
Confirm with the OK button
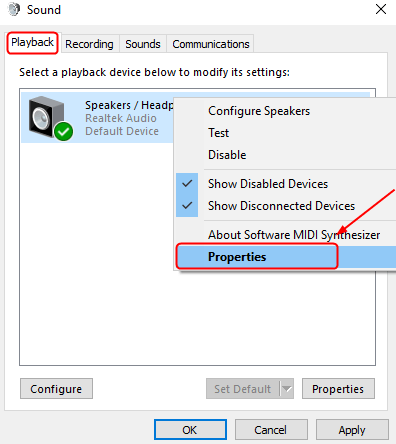coord(190,430)
